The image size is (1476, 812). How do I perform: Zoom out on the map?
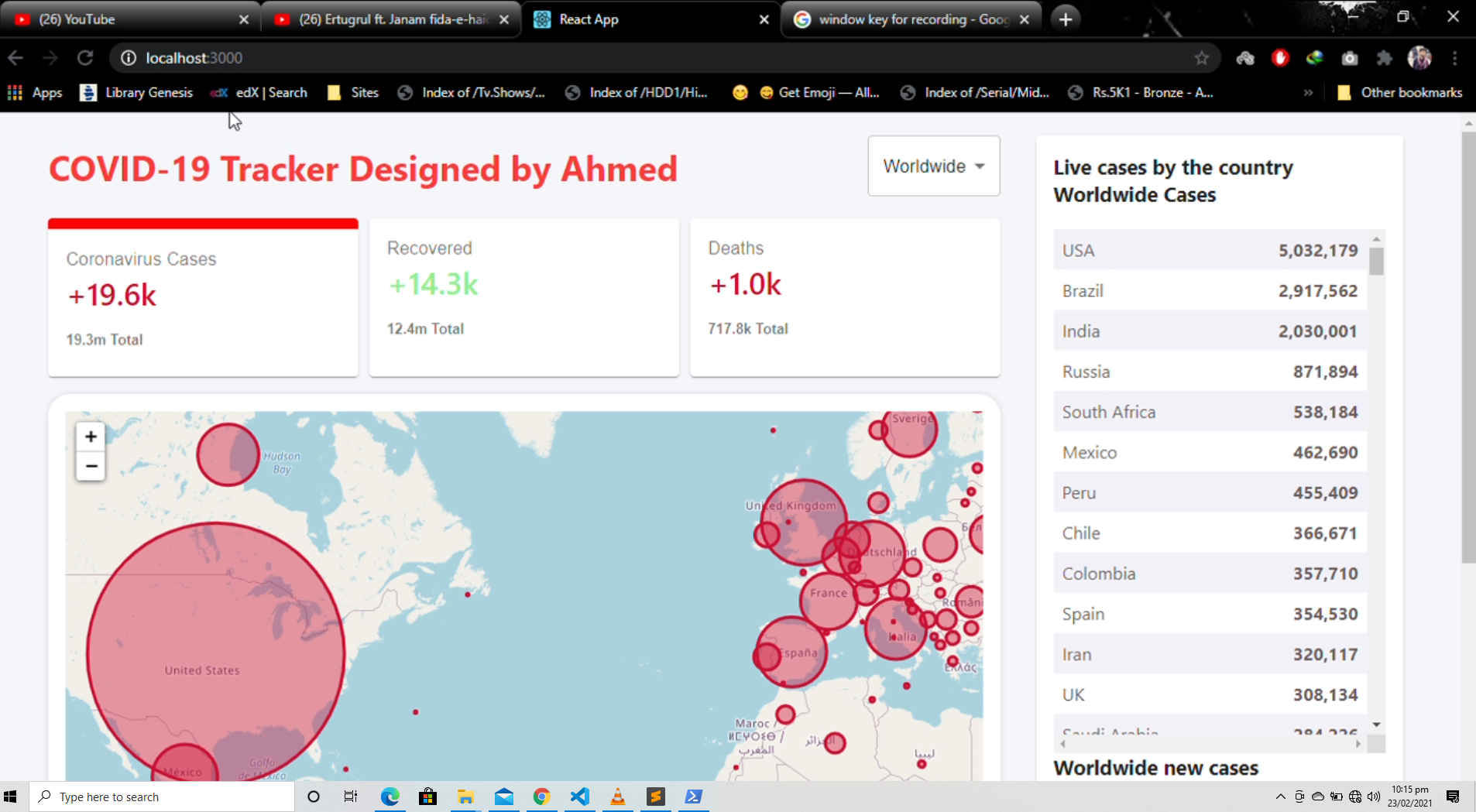(x=91, y=466)
